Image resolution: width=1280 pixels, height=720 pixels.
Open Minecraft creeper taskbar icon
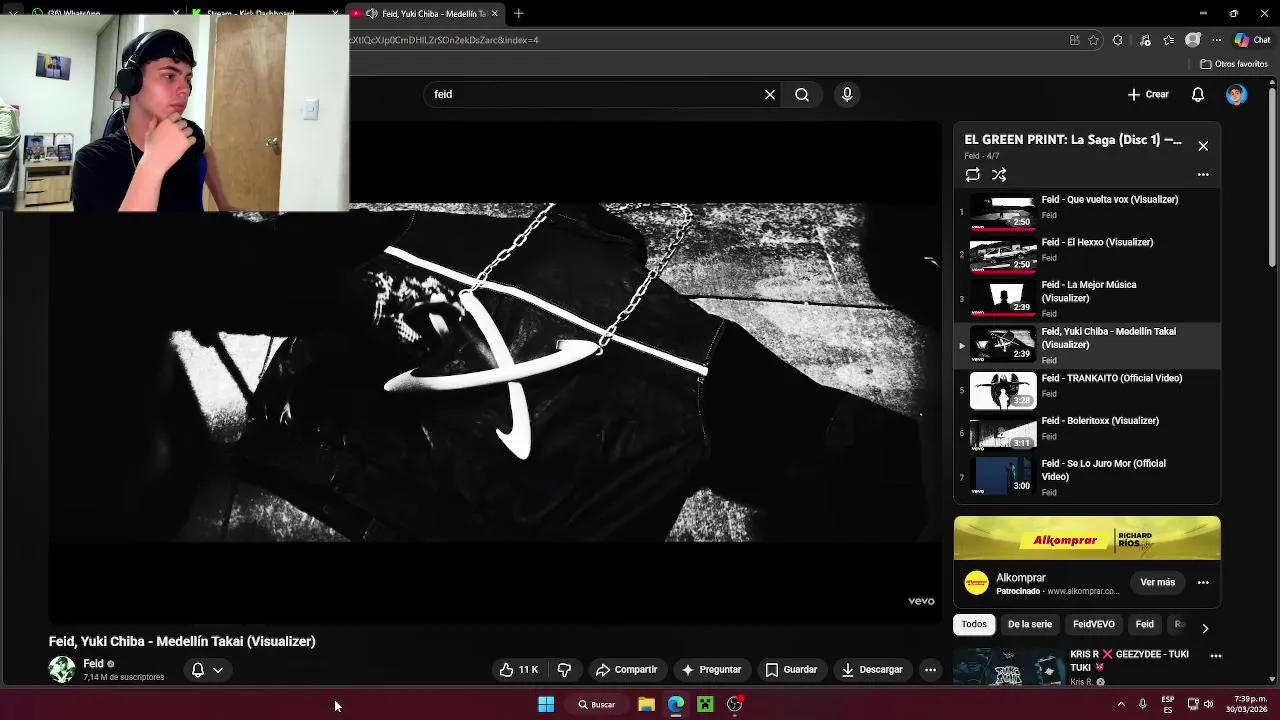705,705
